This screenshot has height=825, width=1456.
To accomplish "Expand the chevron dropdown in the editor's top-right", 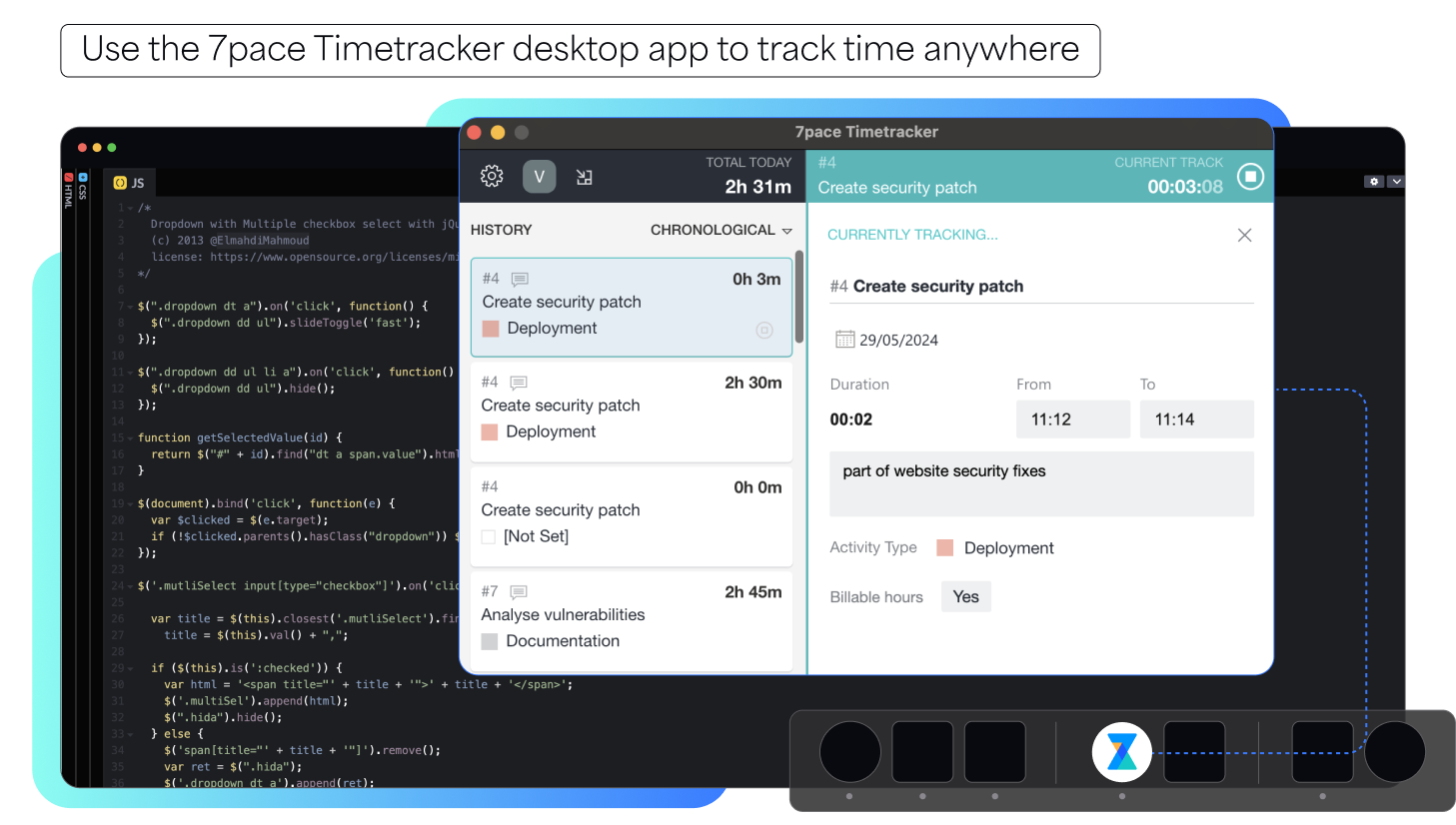I will pos(1396,182).
